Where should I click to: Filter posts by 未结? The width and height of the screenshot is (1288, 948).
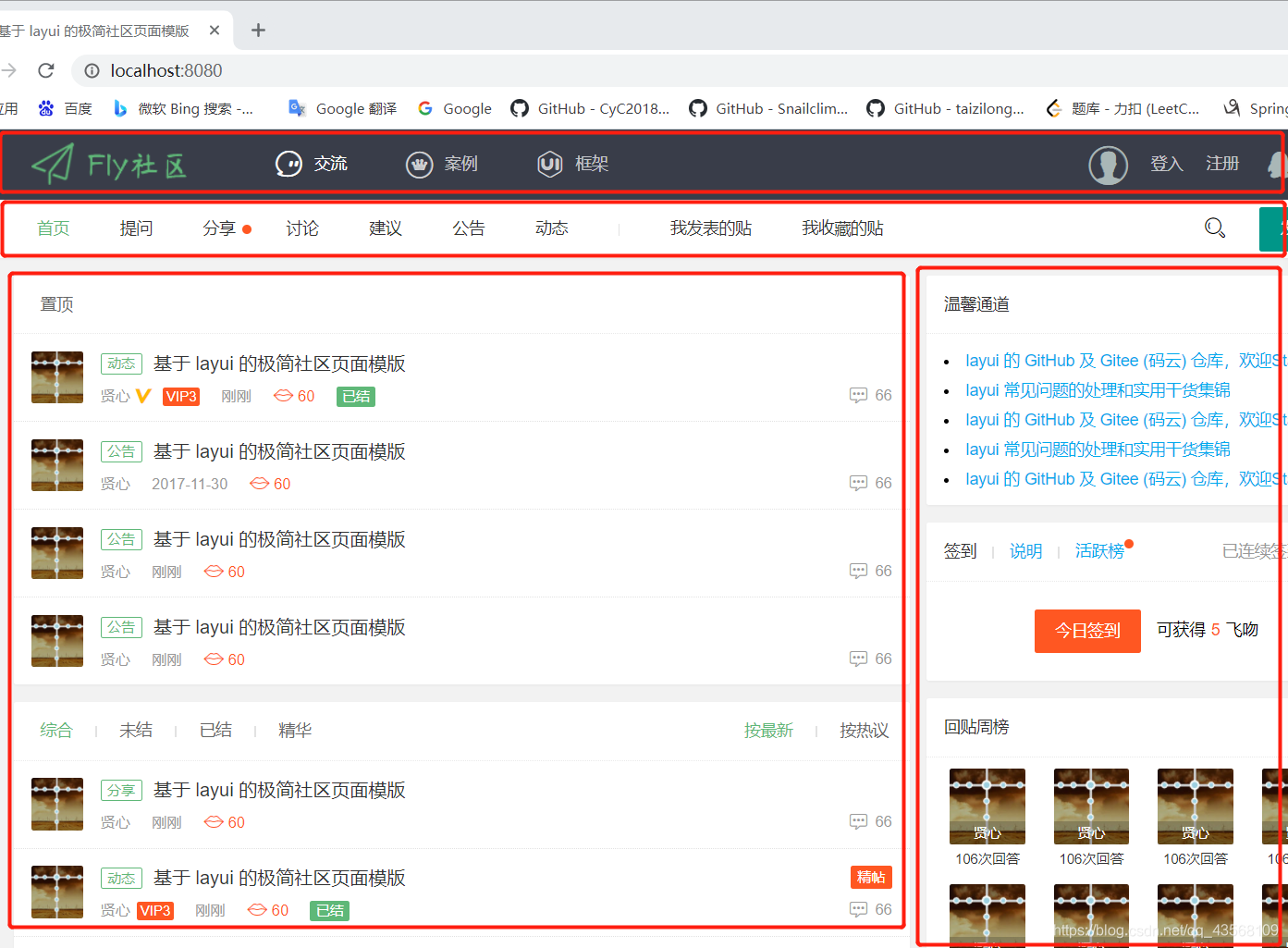136,731
